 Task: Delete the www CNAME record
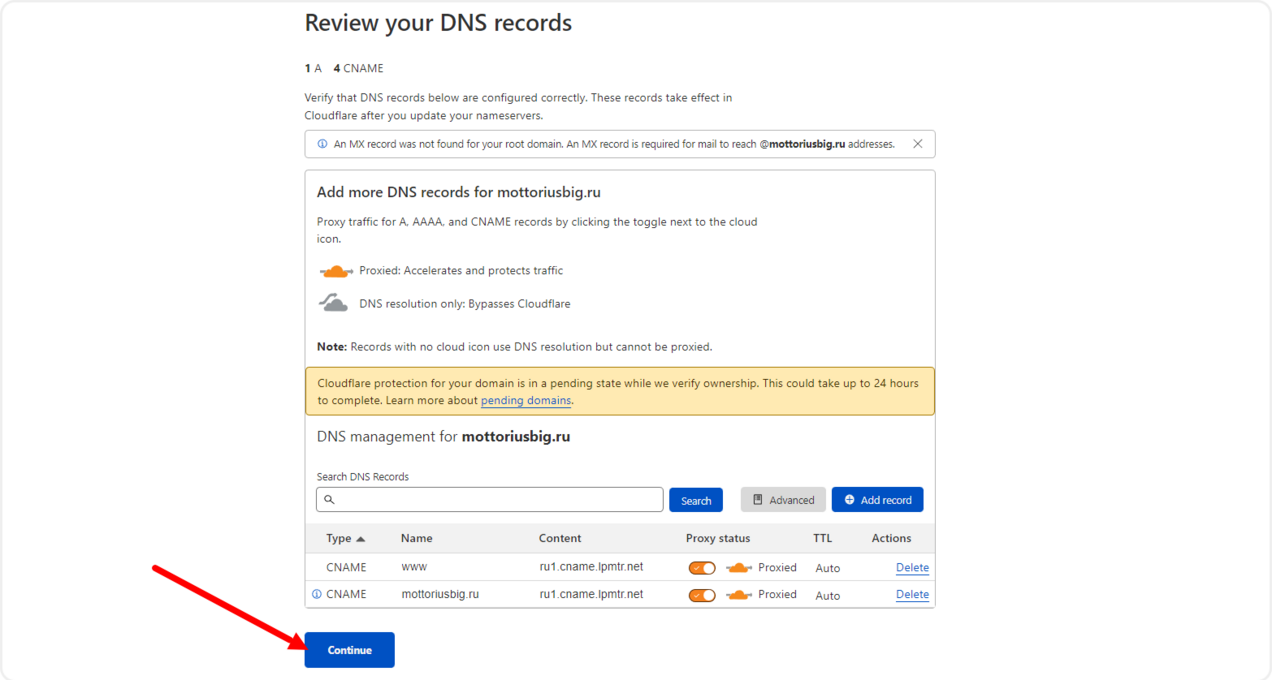(912, 567)
